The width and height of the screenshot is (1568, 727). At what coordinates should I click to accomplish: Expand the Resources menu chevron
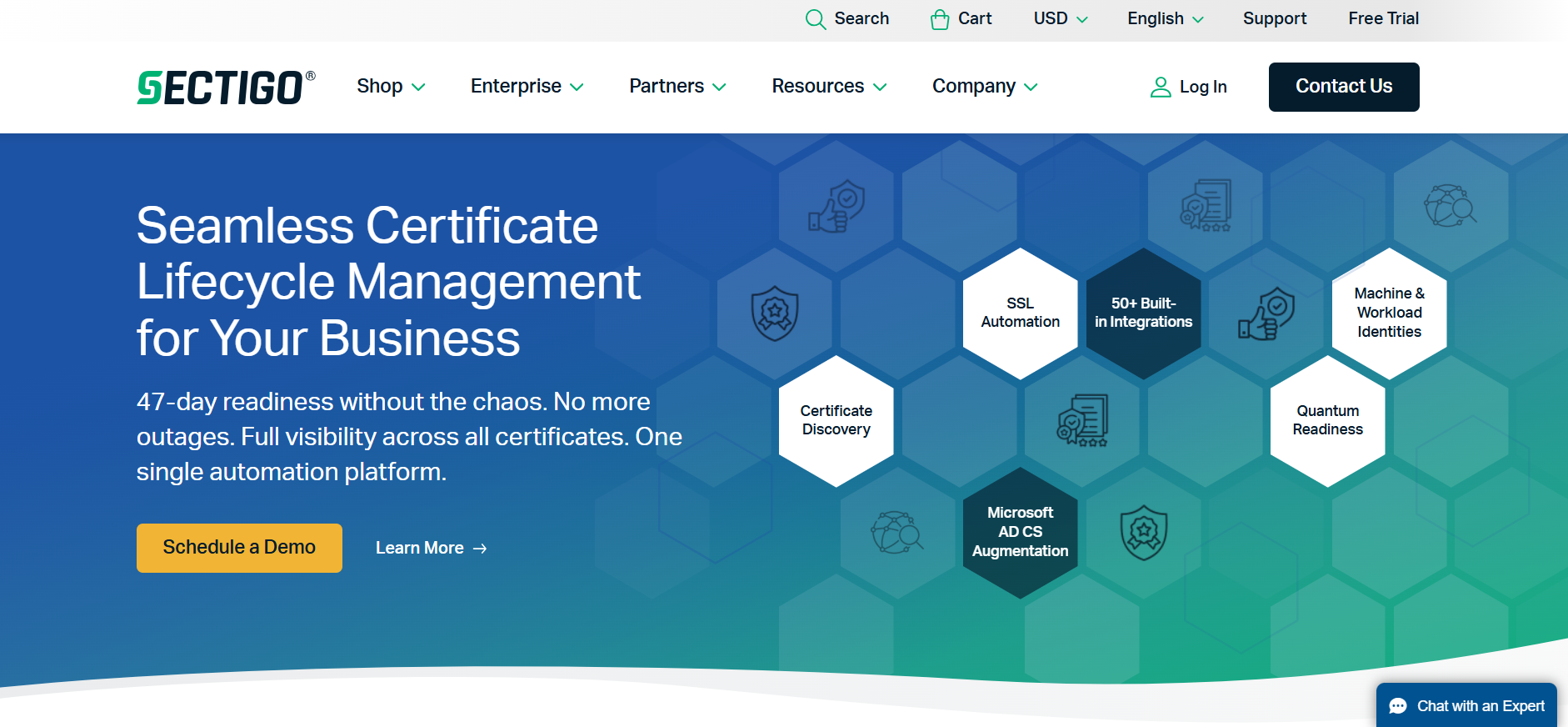(880, 88)
